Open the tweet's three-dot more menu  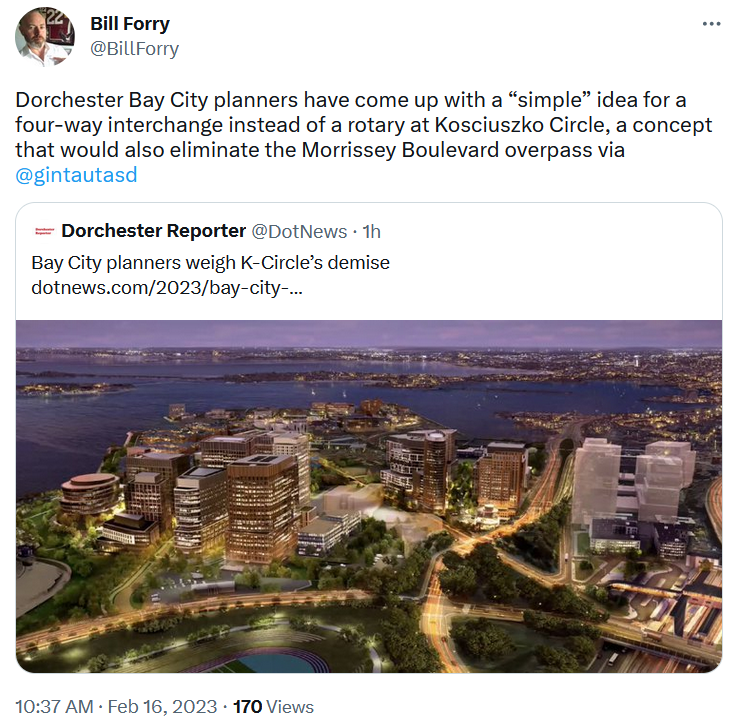(711, 23)
